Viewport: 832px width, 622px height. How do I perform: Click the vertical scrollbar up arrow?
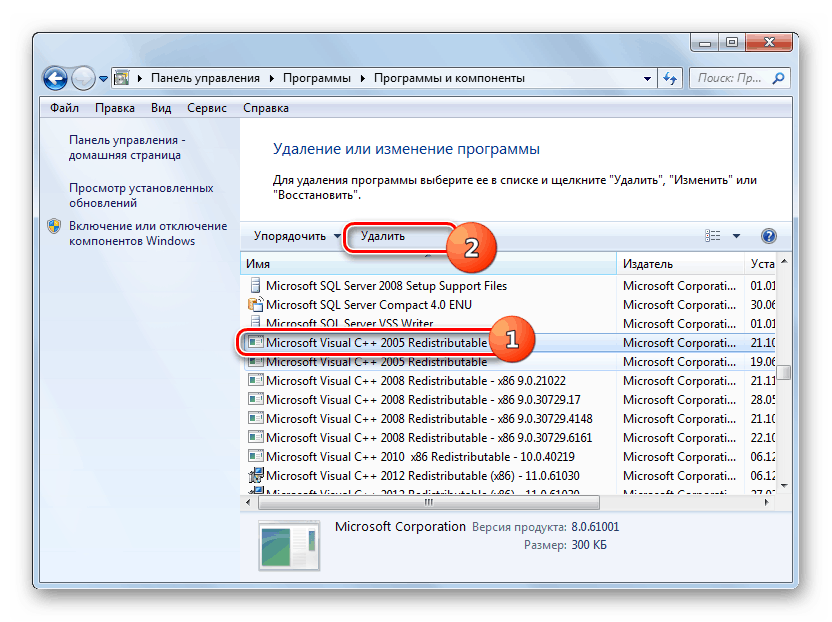coord(784,262)
